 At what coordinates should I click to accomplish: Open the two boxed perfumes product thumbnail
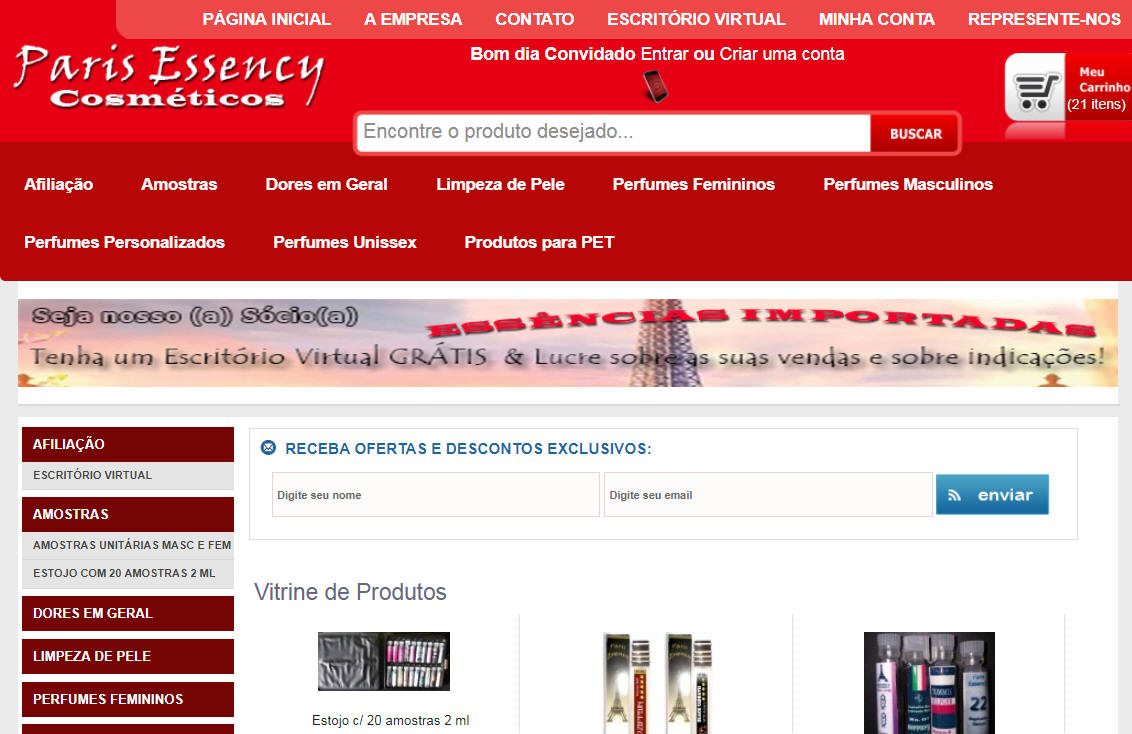point(657,683)
